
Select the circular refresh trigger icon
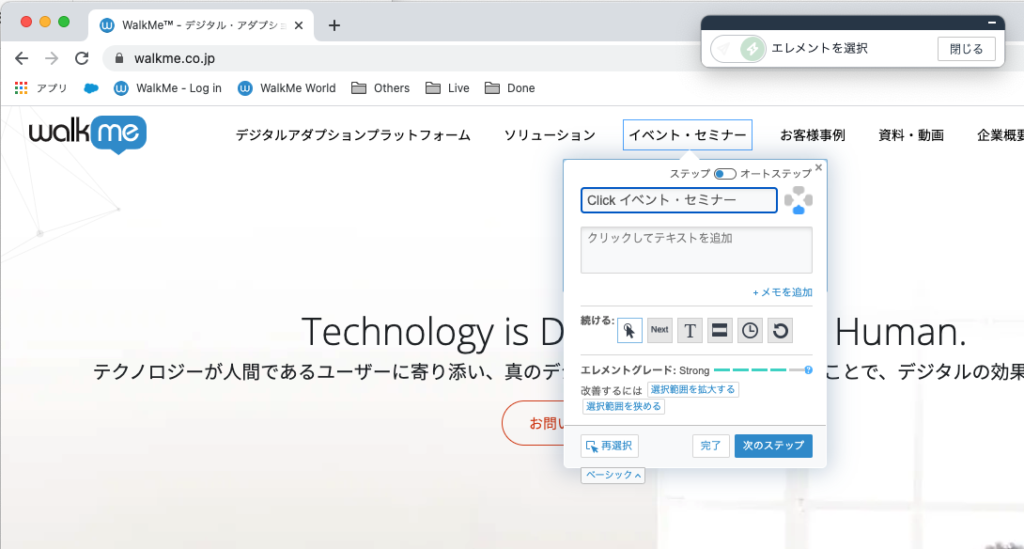pyautogui.click(x=780, y=330)
